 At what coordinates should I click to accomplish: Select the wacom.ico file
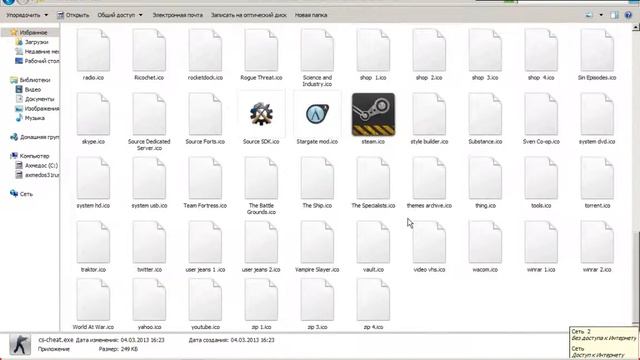(485, 247)
